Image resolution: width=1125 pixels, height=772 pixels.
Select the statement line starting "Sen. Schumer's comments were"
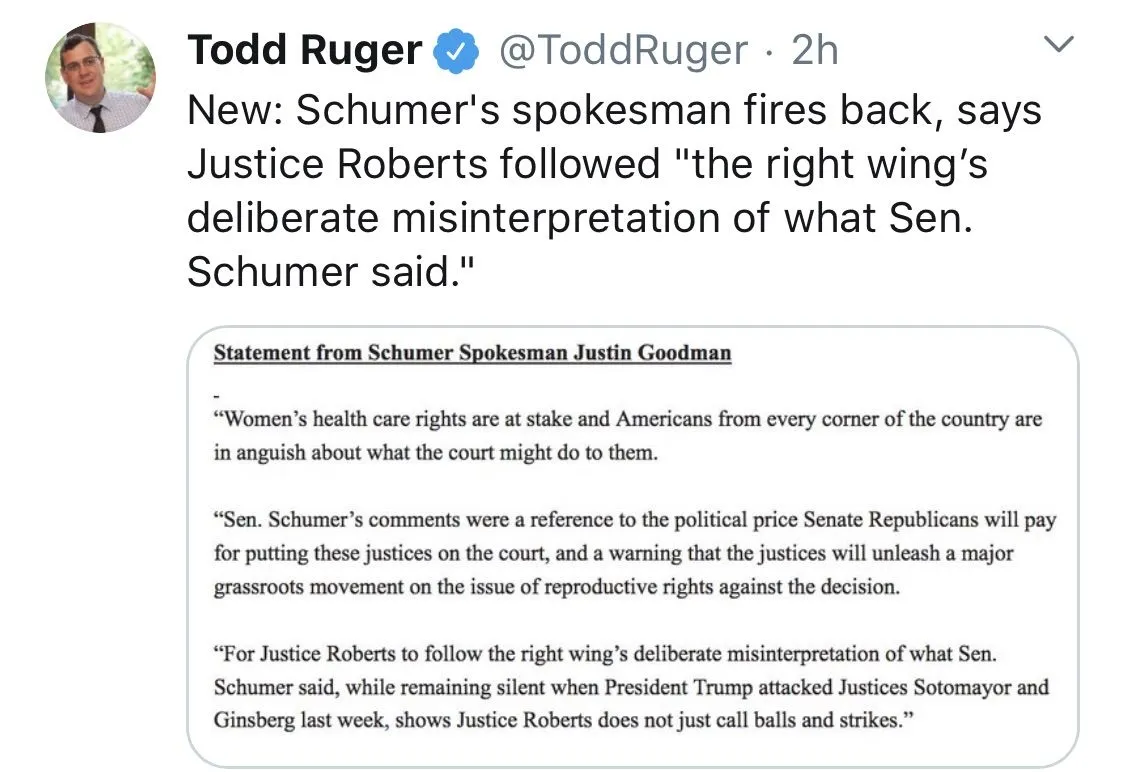[634, 521]
